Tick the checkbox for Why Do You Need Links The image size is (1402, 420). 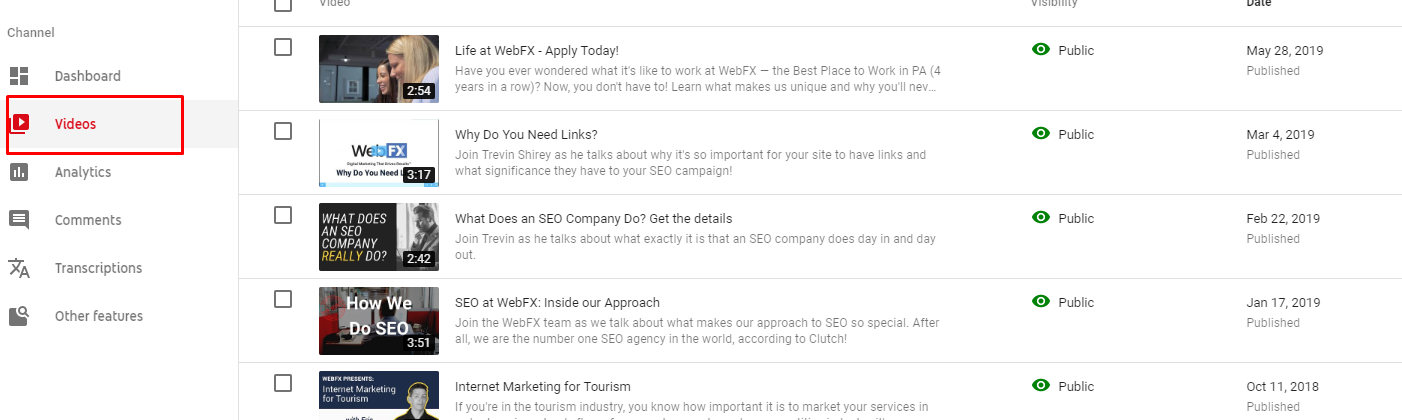[x=283, y=131]
